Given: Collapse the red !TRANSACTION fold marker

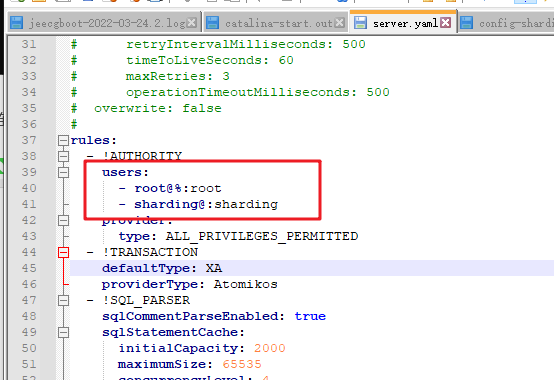Looking at the screenshot, I should click(63, 252).
